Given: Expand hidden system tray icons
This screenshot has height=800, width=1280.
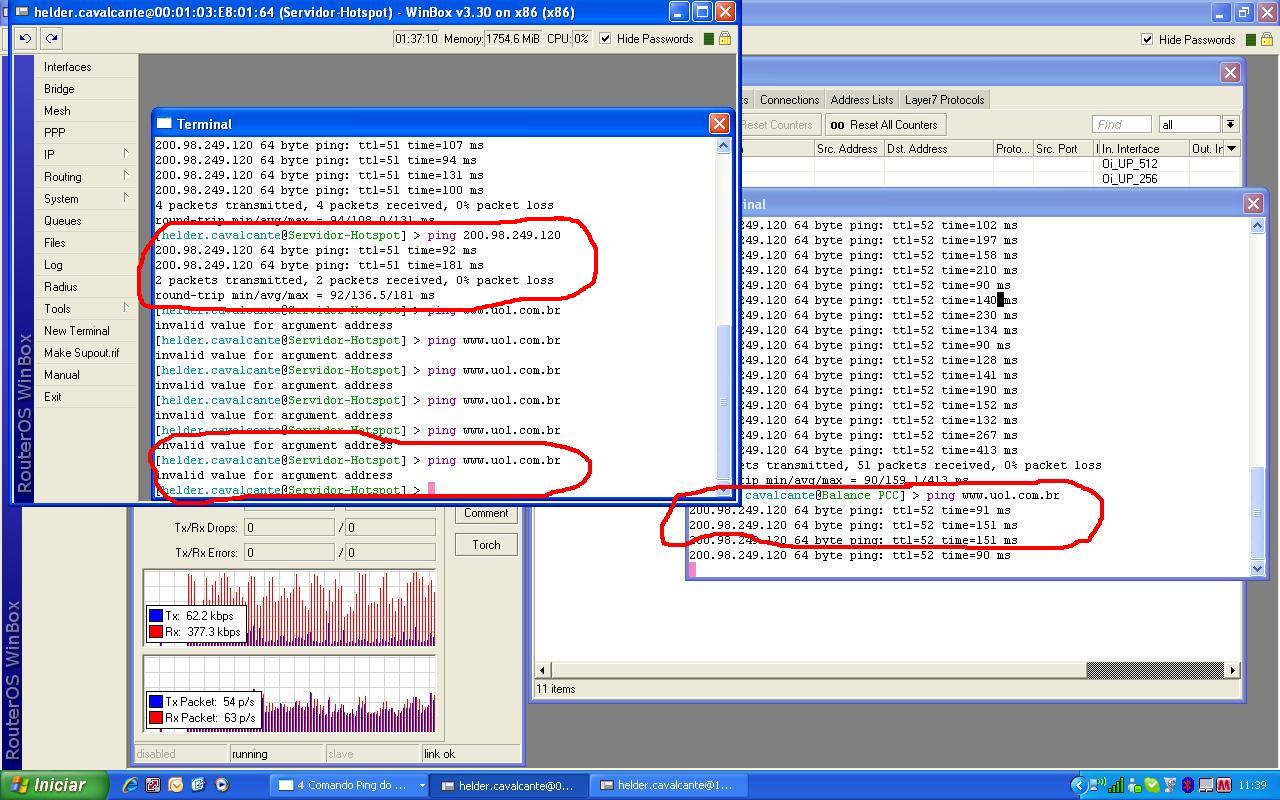Looking at the screenshot, I should point(1078,785).
